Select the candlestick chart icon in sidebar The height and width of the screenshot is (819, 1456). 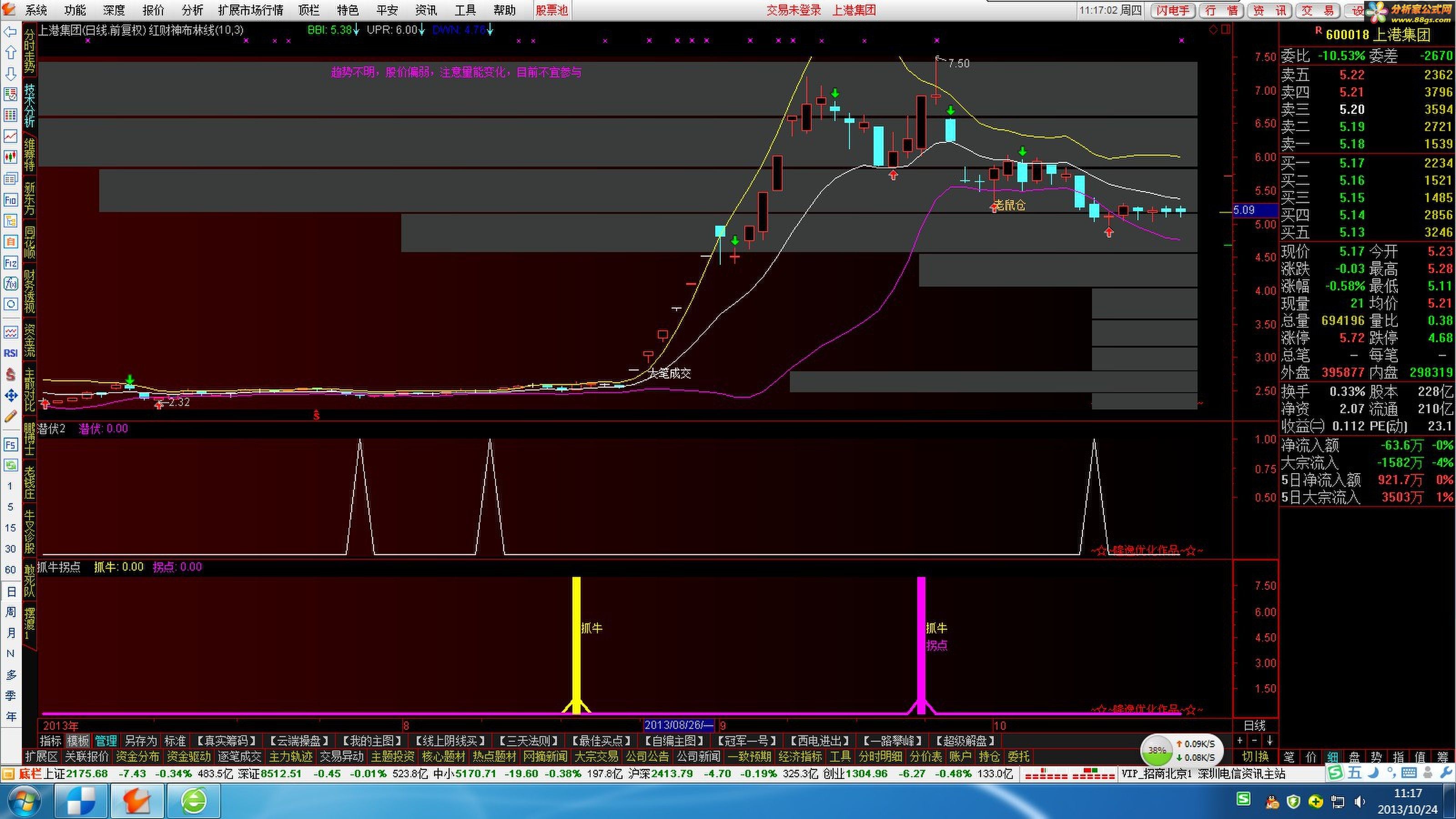(x=11, y=157)
